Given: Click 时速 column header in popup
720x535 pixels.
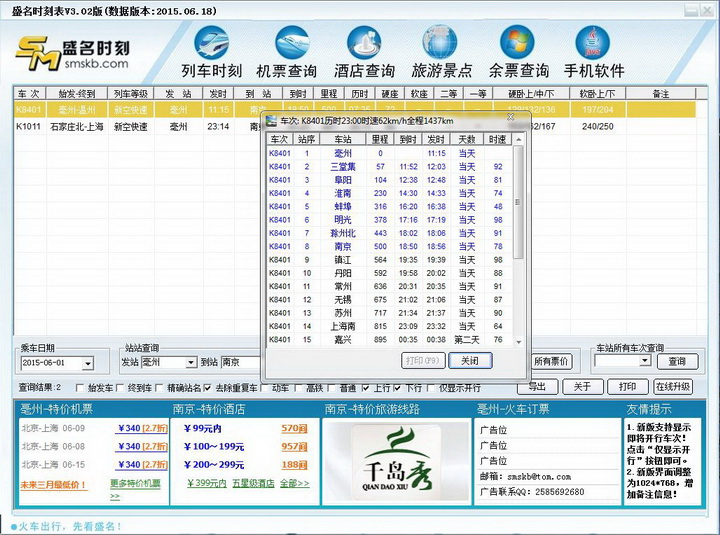Looking at the screenshot, I should click(497, 139).
